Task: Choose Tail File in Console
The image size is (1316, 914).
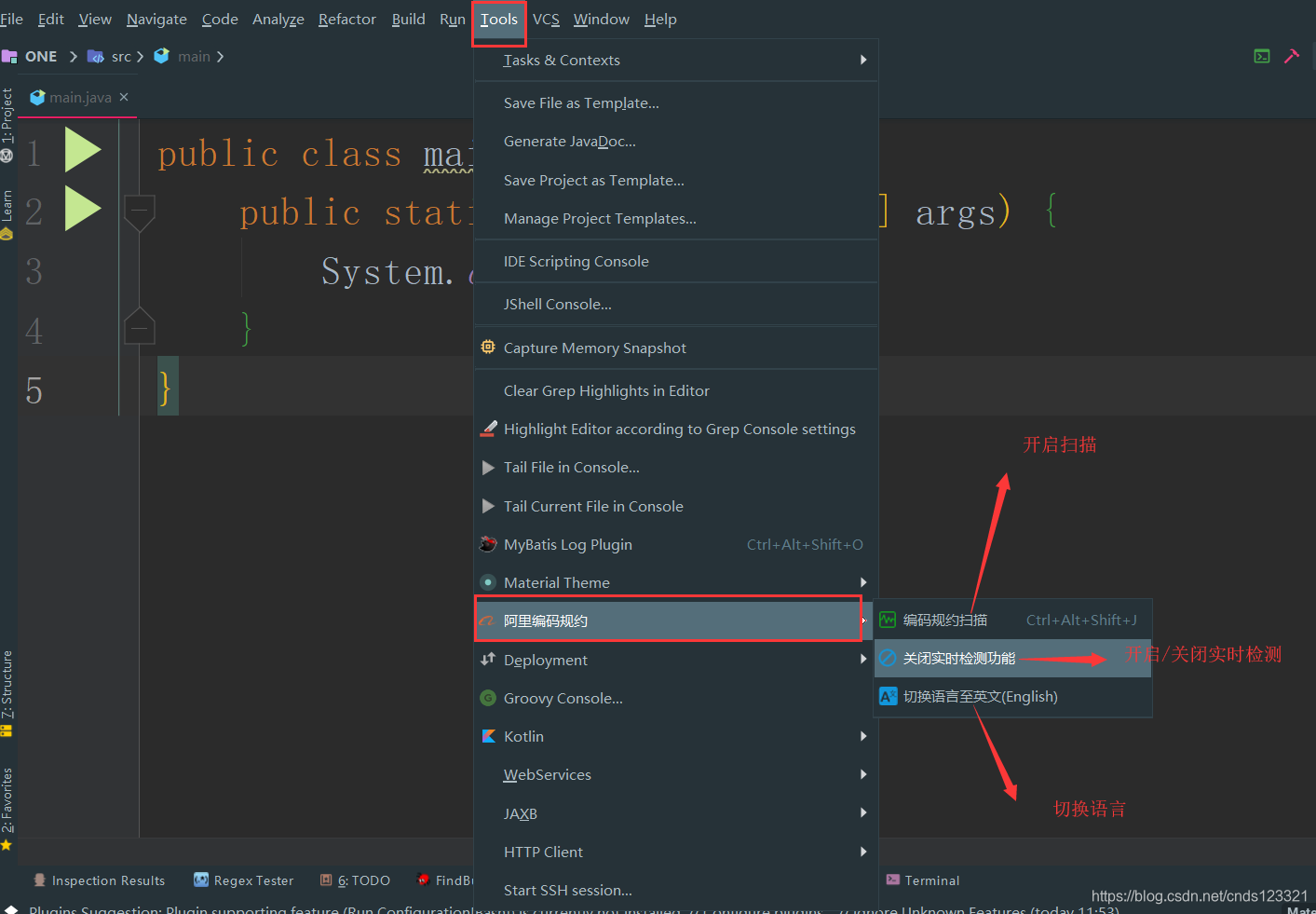Action: (676, 467)
